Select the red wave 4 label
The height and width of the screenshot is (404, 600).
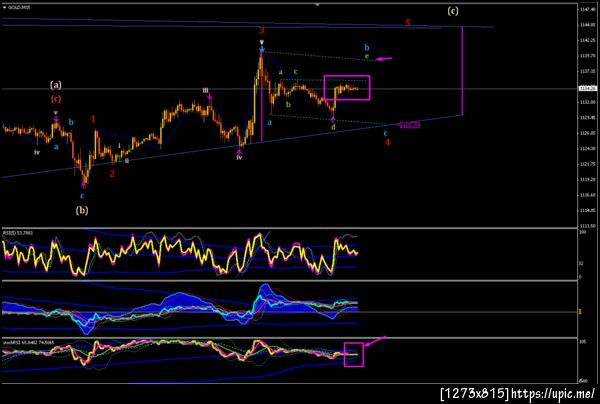coord(388,142)
